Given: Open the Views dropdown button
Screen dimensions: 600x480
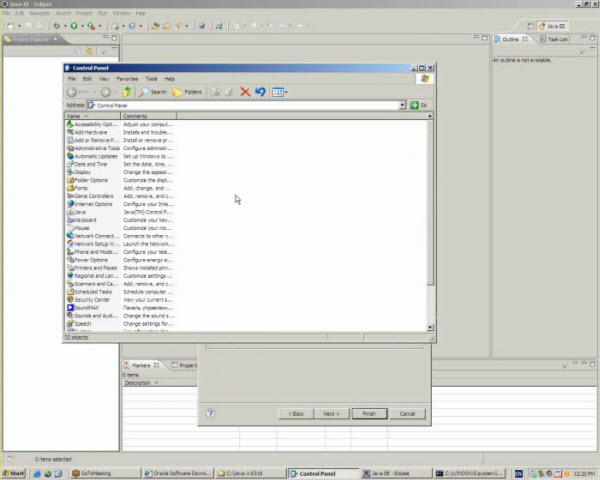Looking at the screenshot, I should point(280,92).
